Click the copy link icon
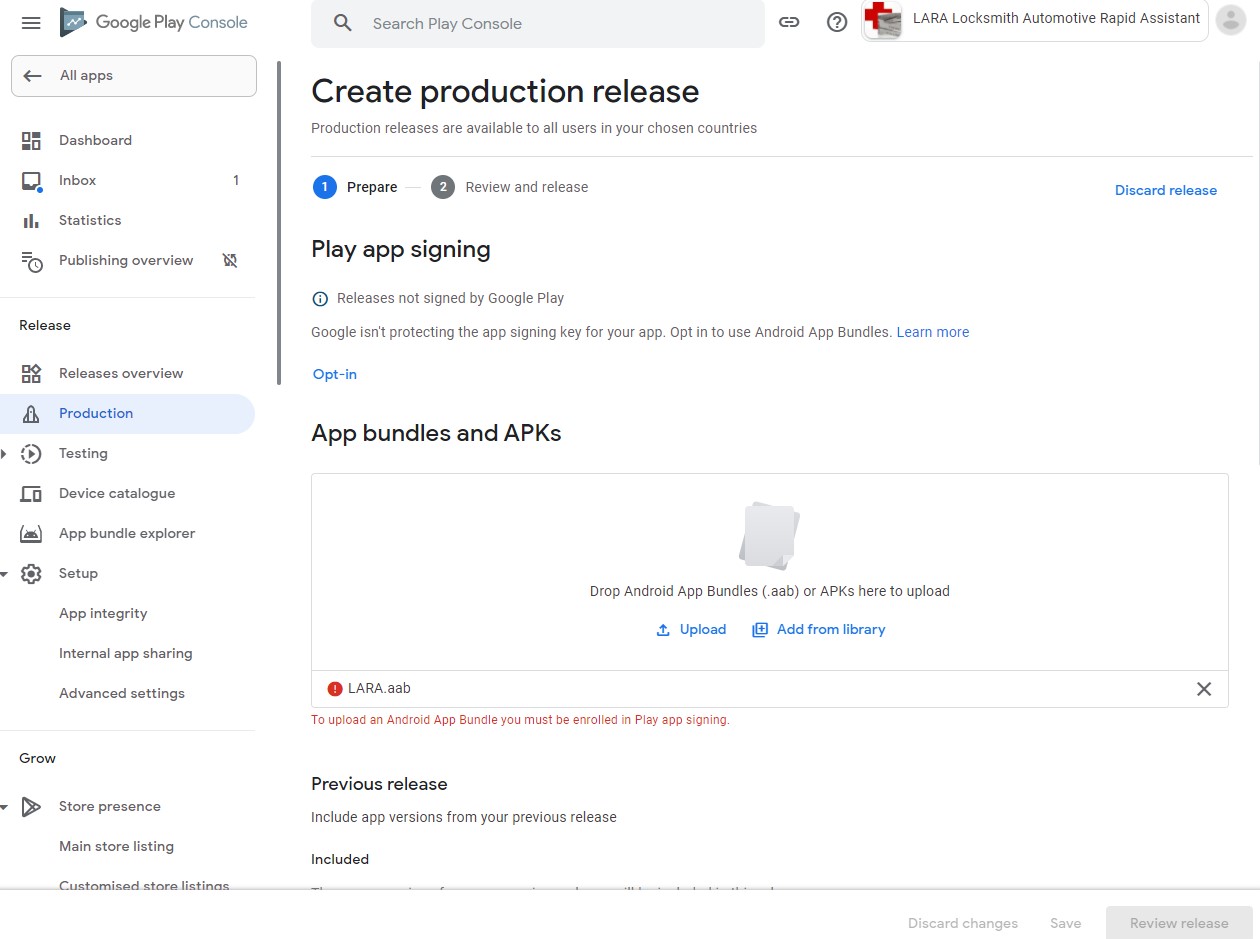Screen dimensions: 1260x939 click(x=789, y=23)
